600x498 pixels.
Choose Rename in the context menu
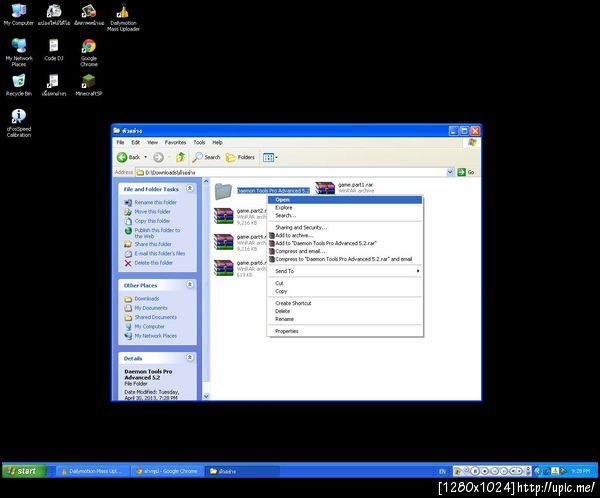345,319
